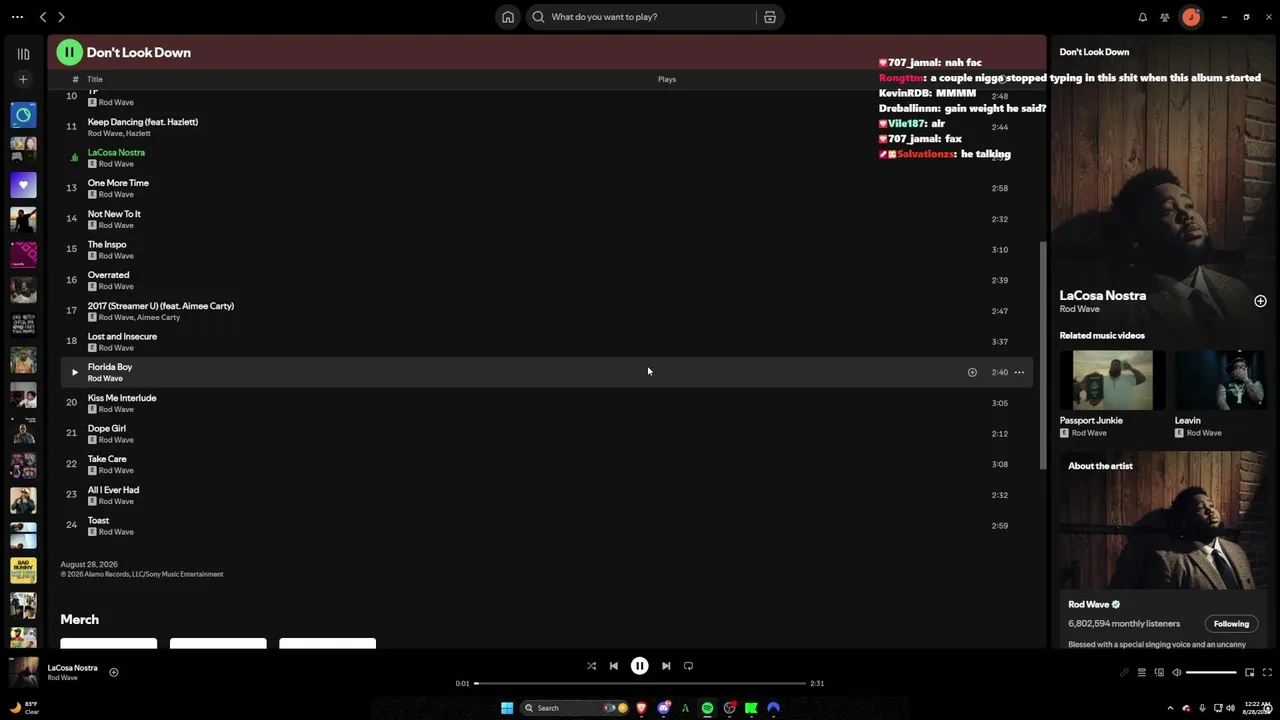Show hidden system tray icons
1280x720 pixels.
[x=1170, y=708]
